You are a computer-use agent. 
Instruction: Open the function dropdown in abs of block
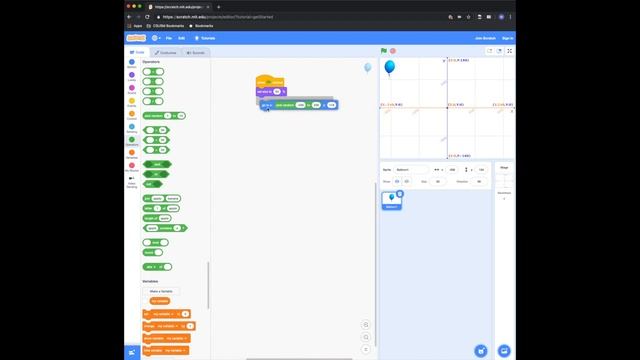151,267
